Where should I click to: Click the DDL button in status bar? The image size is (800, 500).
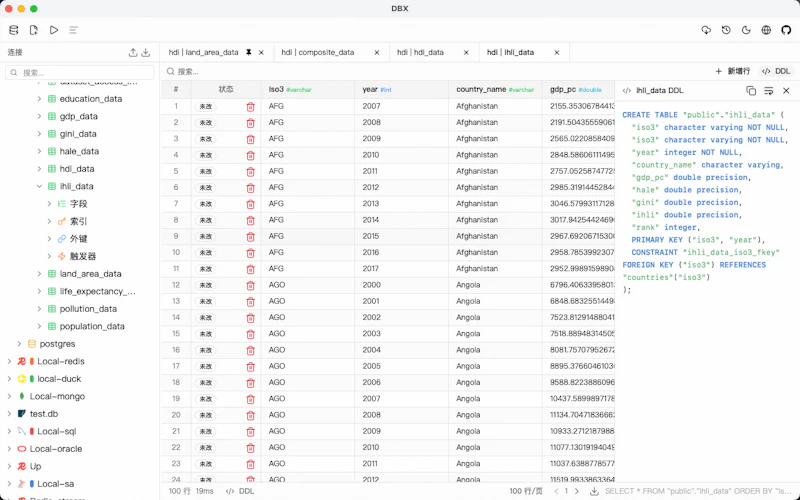tap(240, 491)
